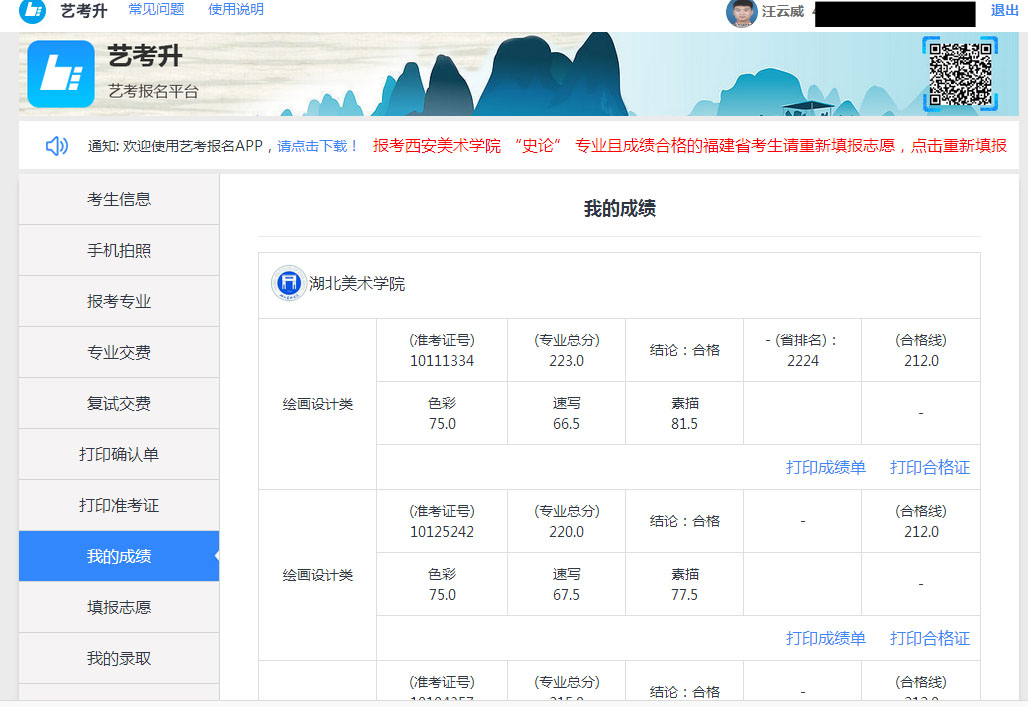Click total score 220.0
The image size is (1028, 707).
pyautogui.click(x=566, y=532)
